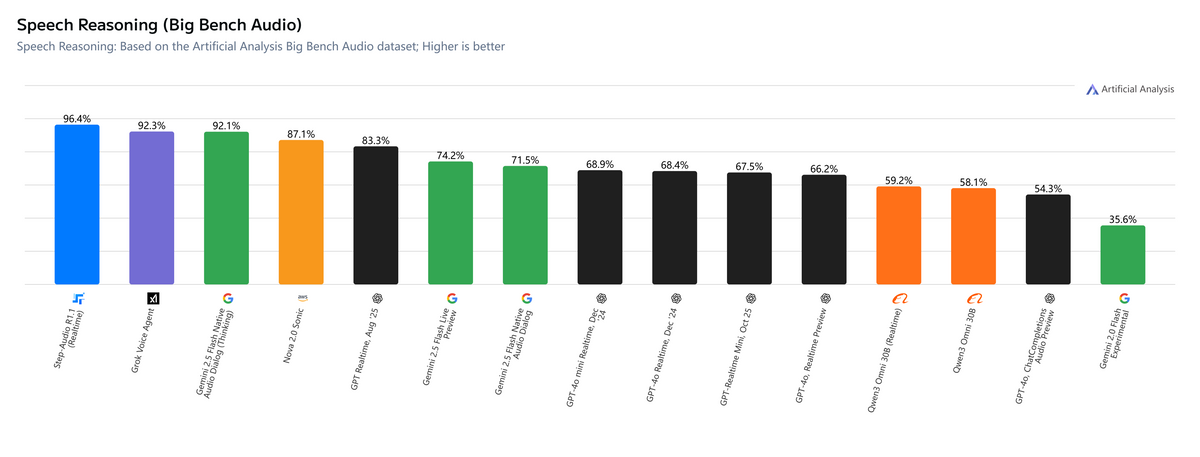
Task: Click Google icon under Gemini 2.0 Flash Experimental
Action: pos(1123,298)
